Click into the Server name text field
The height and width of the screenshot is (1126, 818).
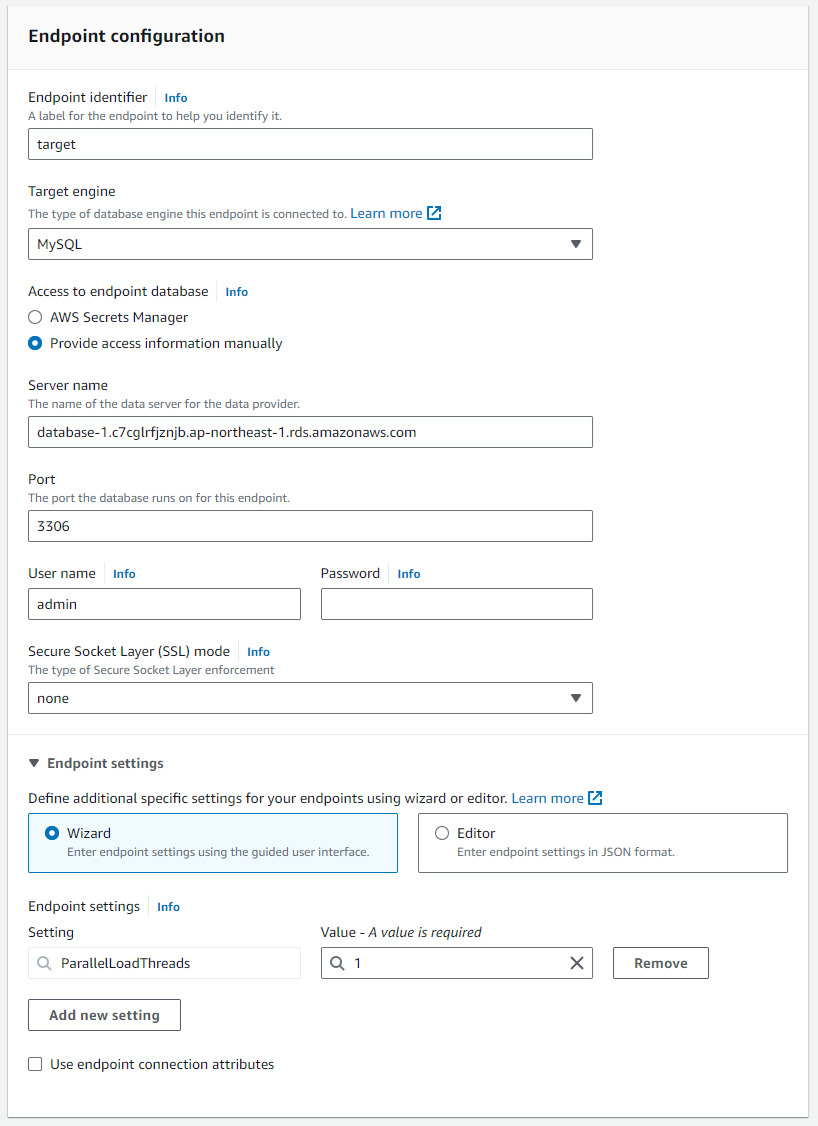pos(310,432)
